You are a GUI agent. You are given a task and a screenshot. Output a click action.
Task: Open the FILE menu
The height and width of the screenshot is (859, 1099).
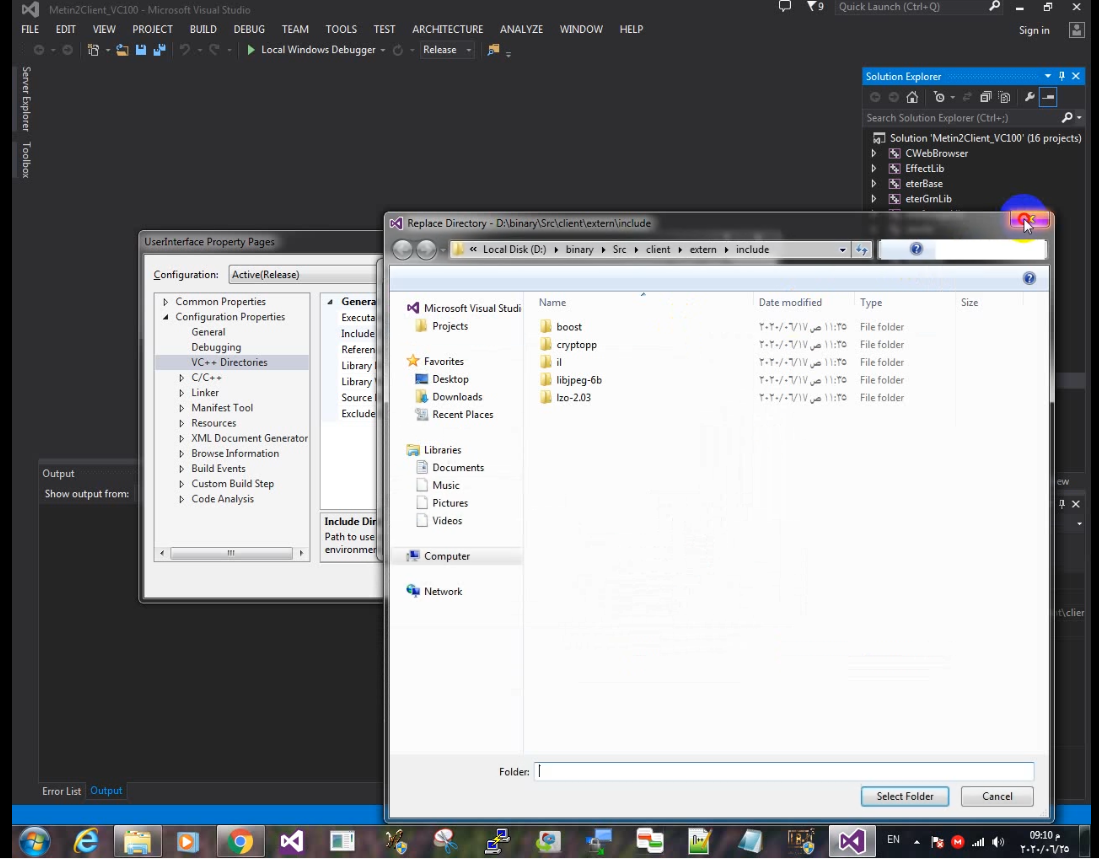(x=30, y=29)
